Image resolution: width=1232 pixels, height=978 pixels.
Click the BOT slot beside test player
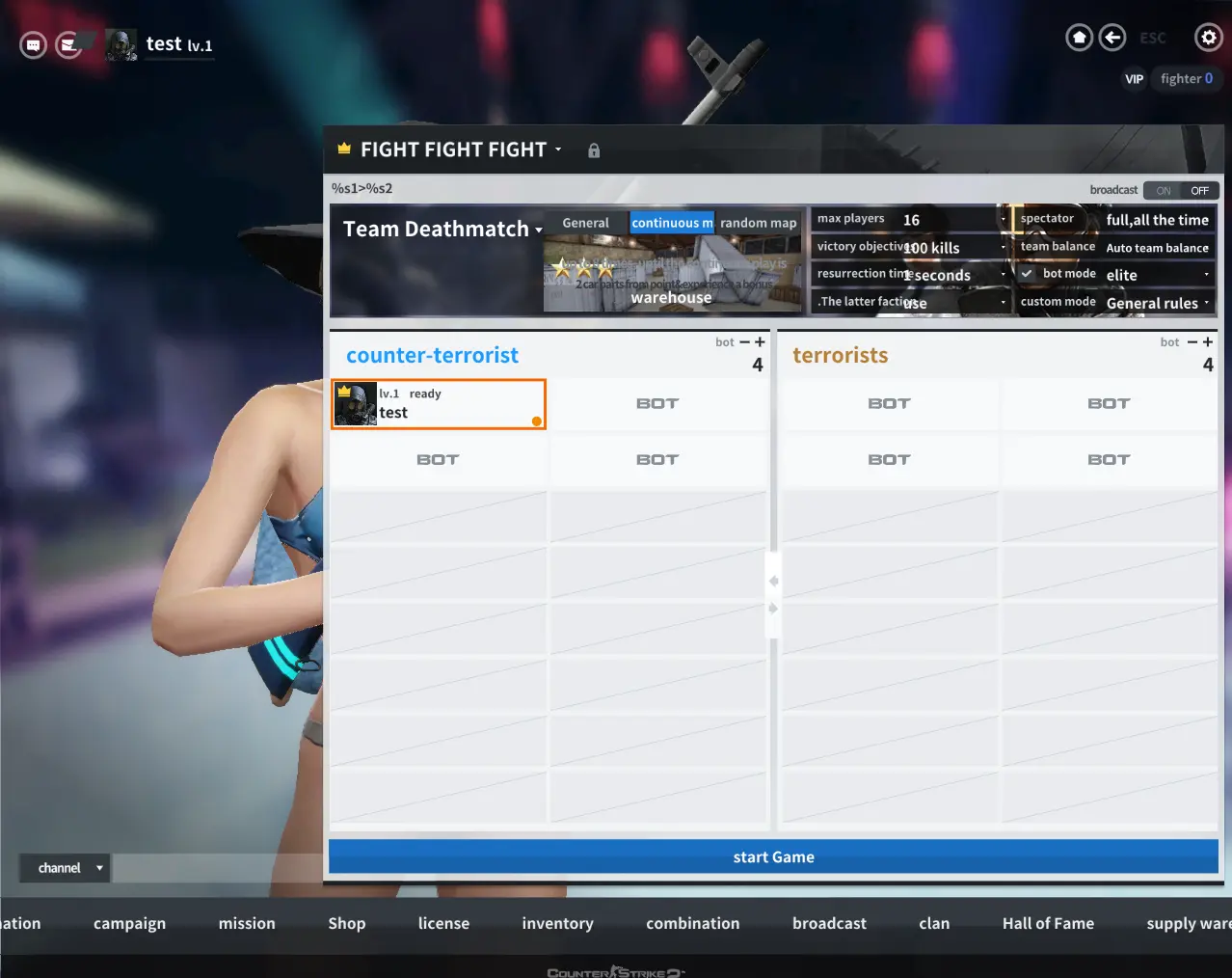658,404
